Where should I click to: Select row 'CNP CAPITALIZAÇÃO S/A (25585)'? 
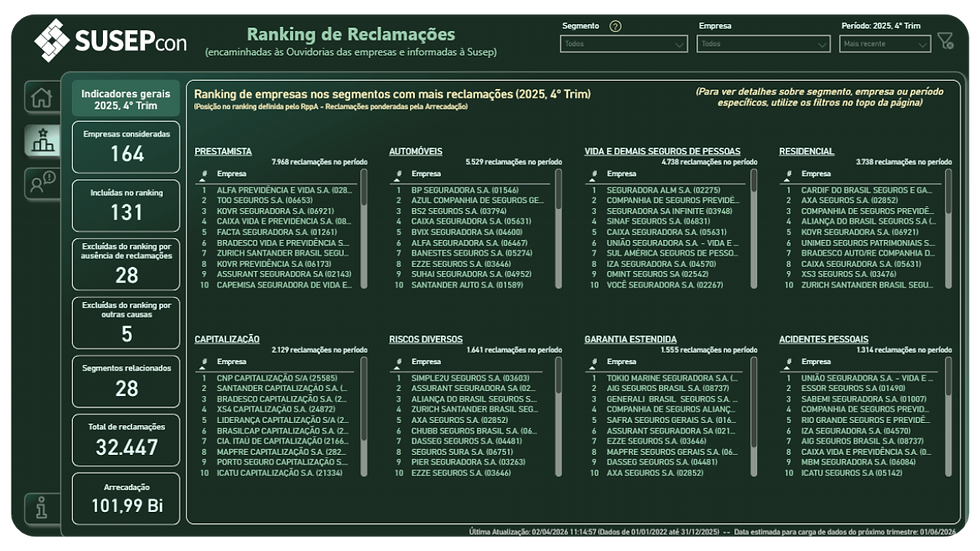point(277,378)
